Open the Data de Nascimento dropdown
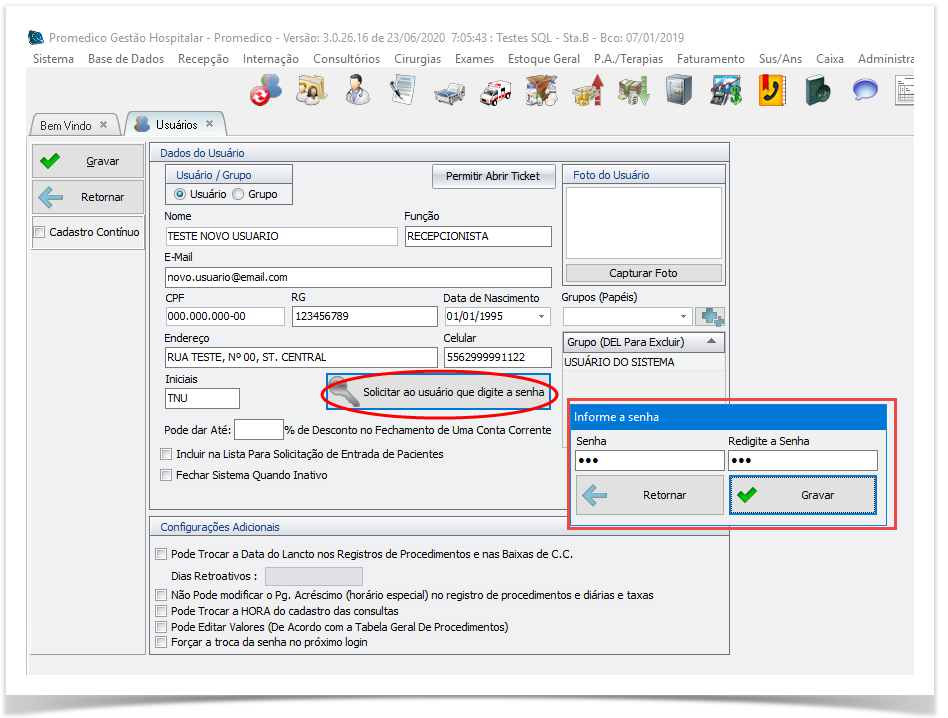948x718 pixels. [542, 317]
